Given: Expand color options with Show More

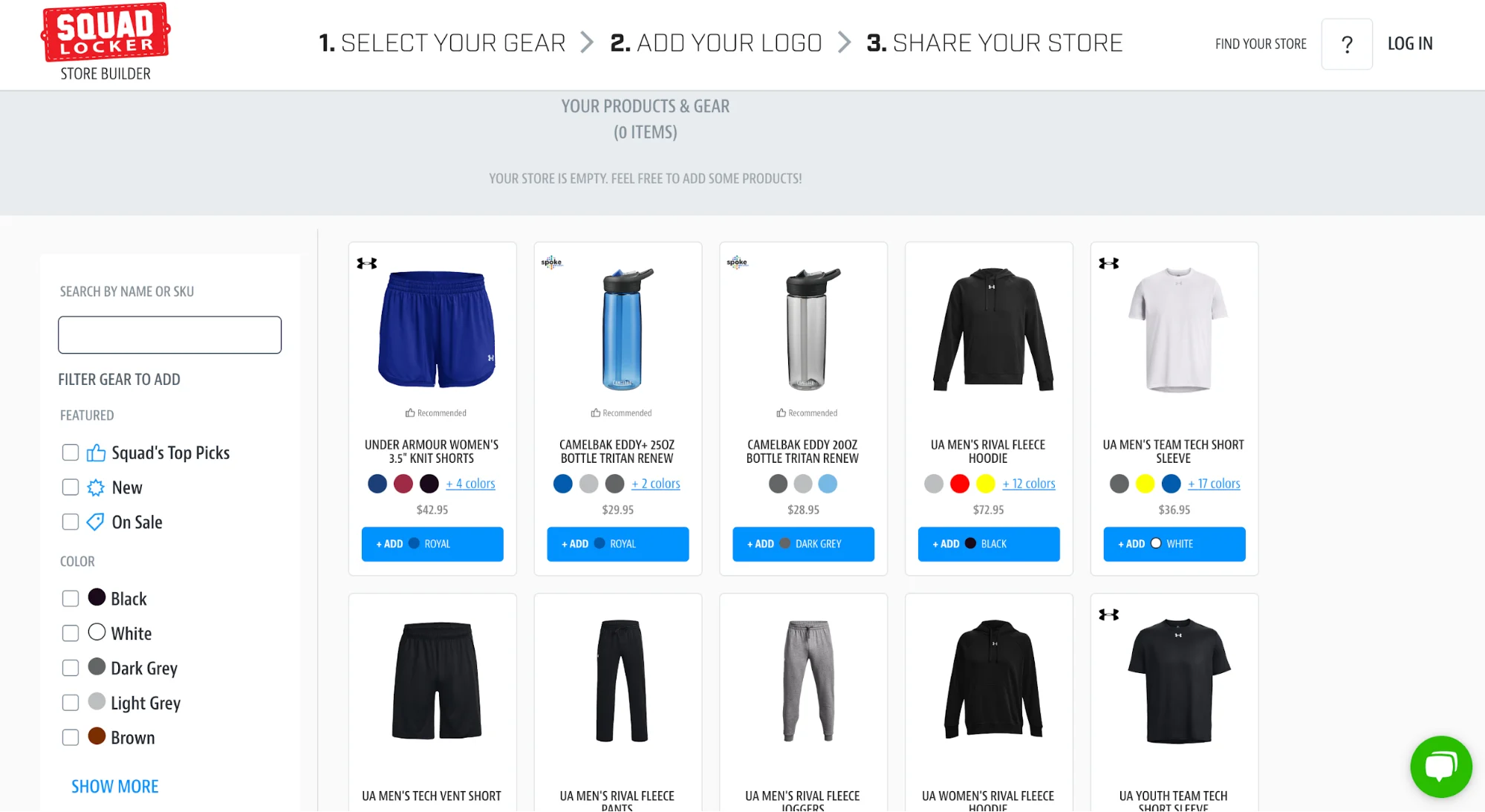Looking at the screenshot, I should (113, 785).
